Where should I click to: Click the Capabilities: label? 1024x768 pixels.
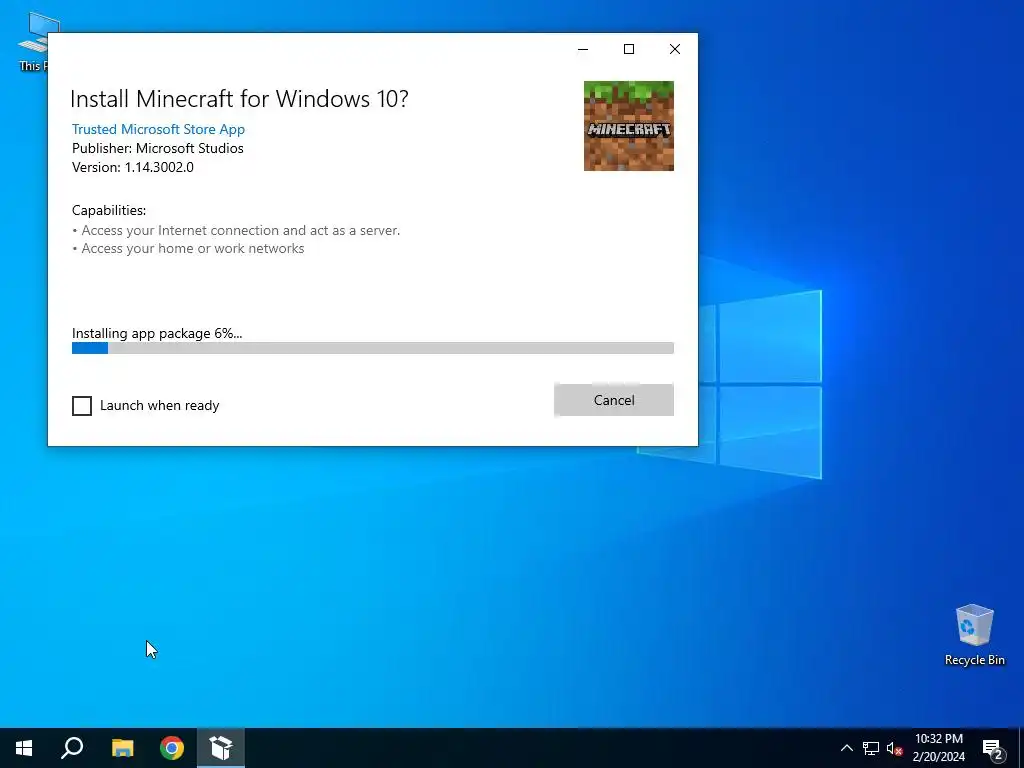(109, 210)
